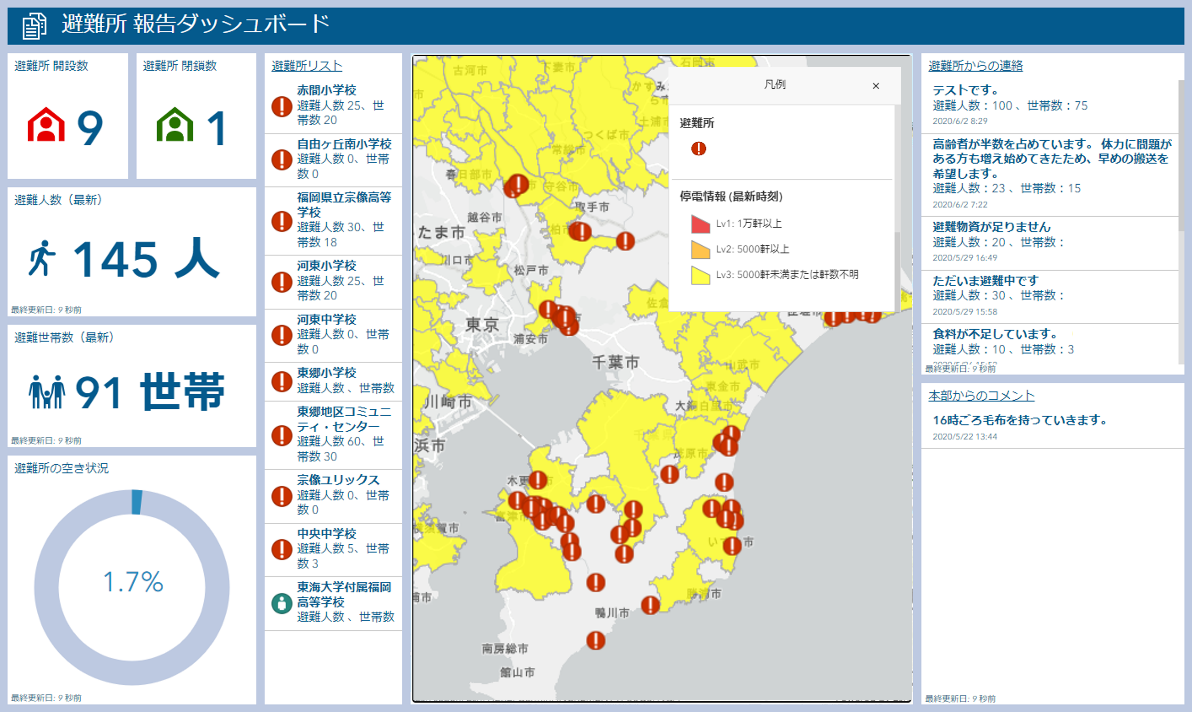Select 宗像ユリックス in the shelter list
Screen dimensions: 1192x712
[338, 480]
